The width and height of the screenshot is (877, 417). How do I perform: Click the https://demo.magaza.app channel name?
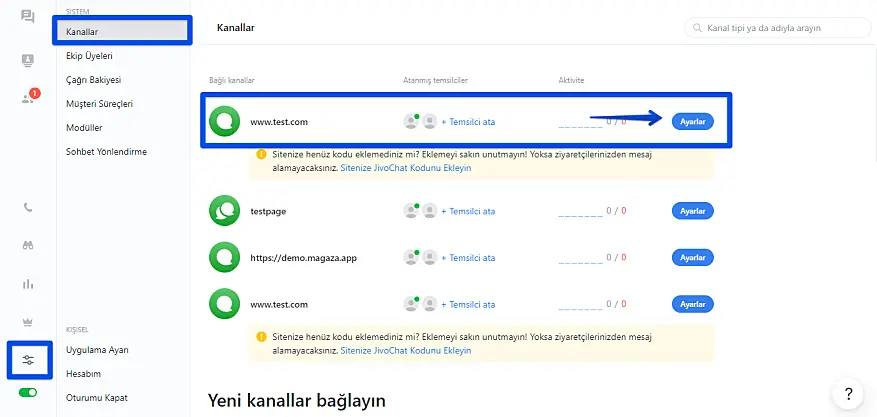304,258
